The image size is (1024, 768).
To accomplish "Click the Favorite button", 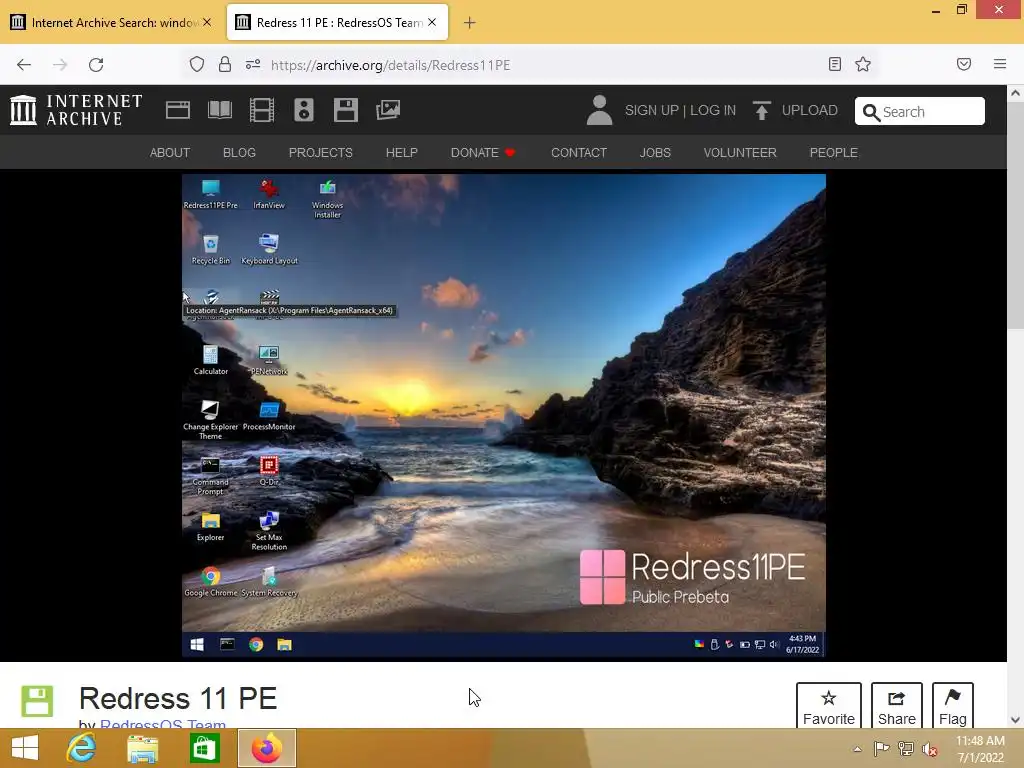I will (829, 706).
